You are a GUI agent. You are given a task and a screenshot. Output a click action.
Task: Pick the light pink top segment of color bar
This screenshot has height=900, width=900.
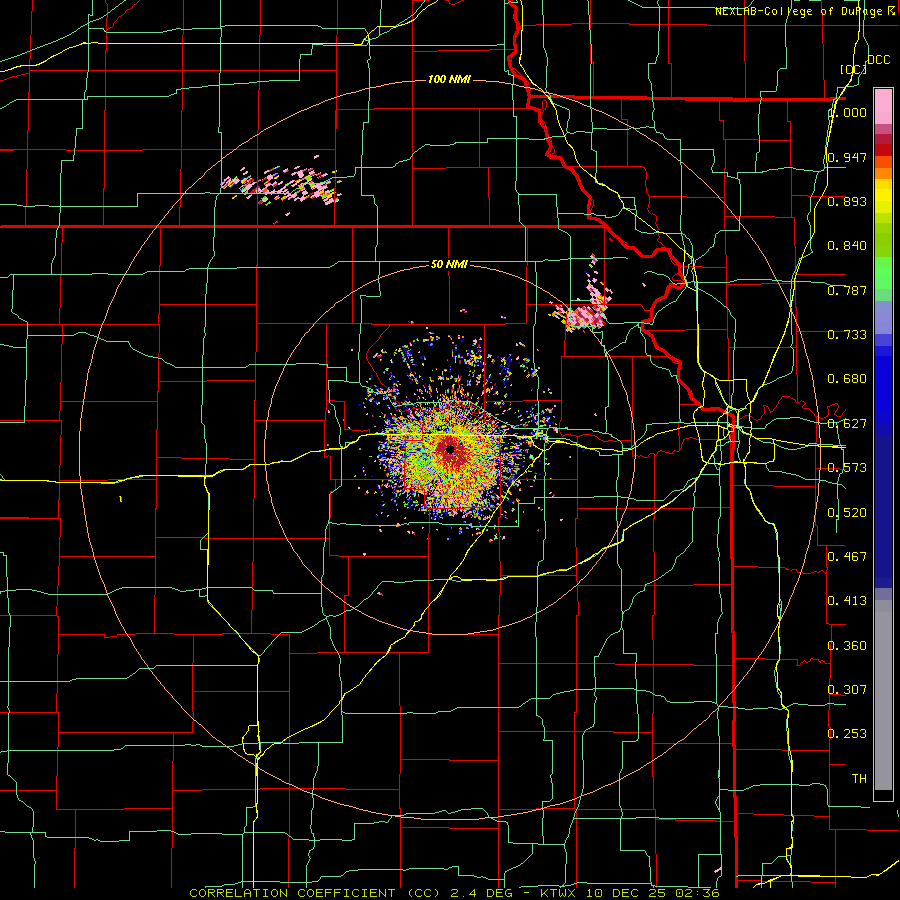pyautogui.click(x=883, y=107)
